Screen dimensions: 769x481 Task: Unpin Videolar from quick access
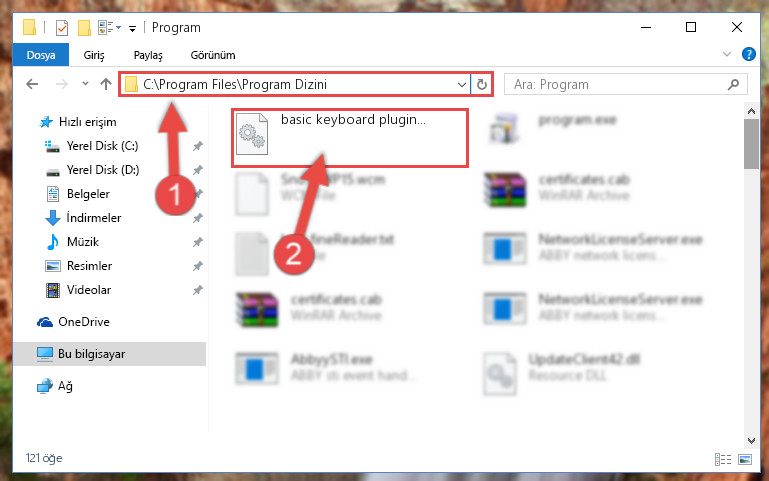click(x=198, y=290)
